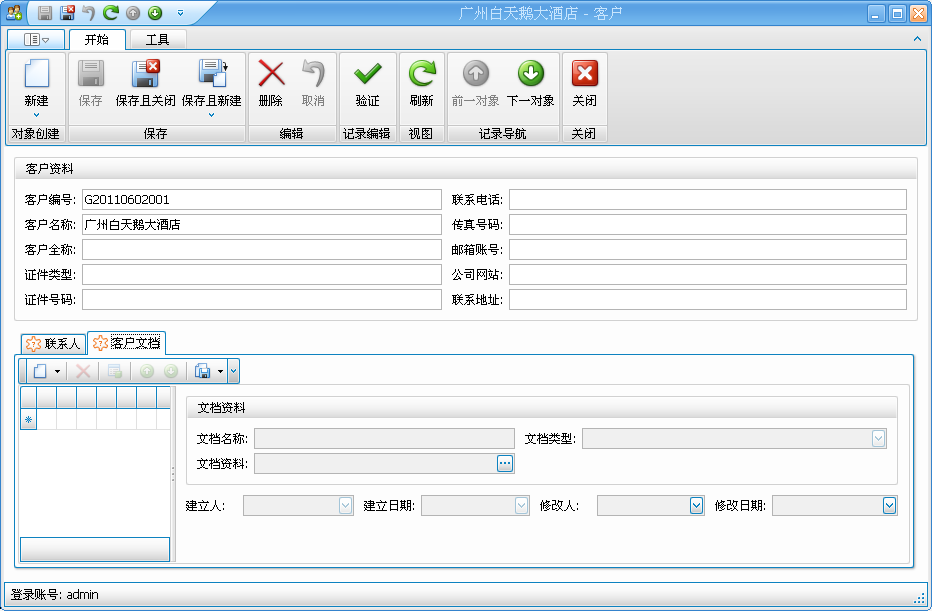Click the 客户全称 text field
This screenshot has width=932, height=611.
point(261,250)
